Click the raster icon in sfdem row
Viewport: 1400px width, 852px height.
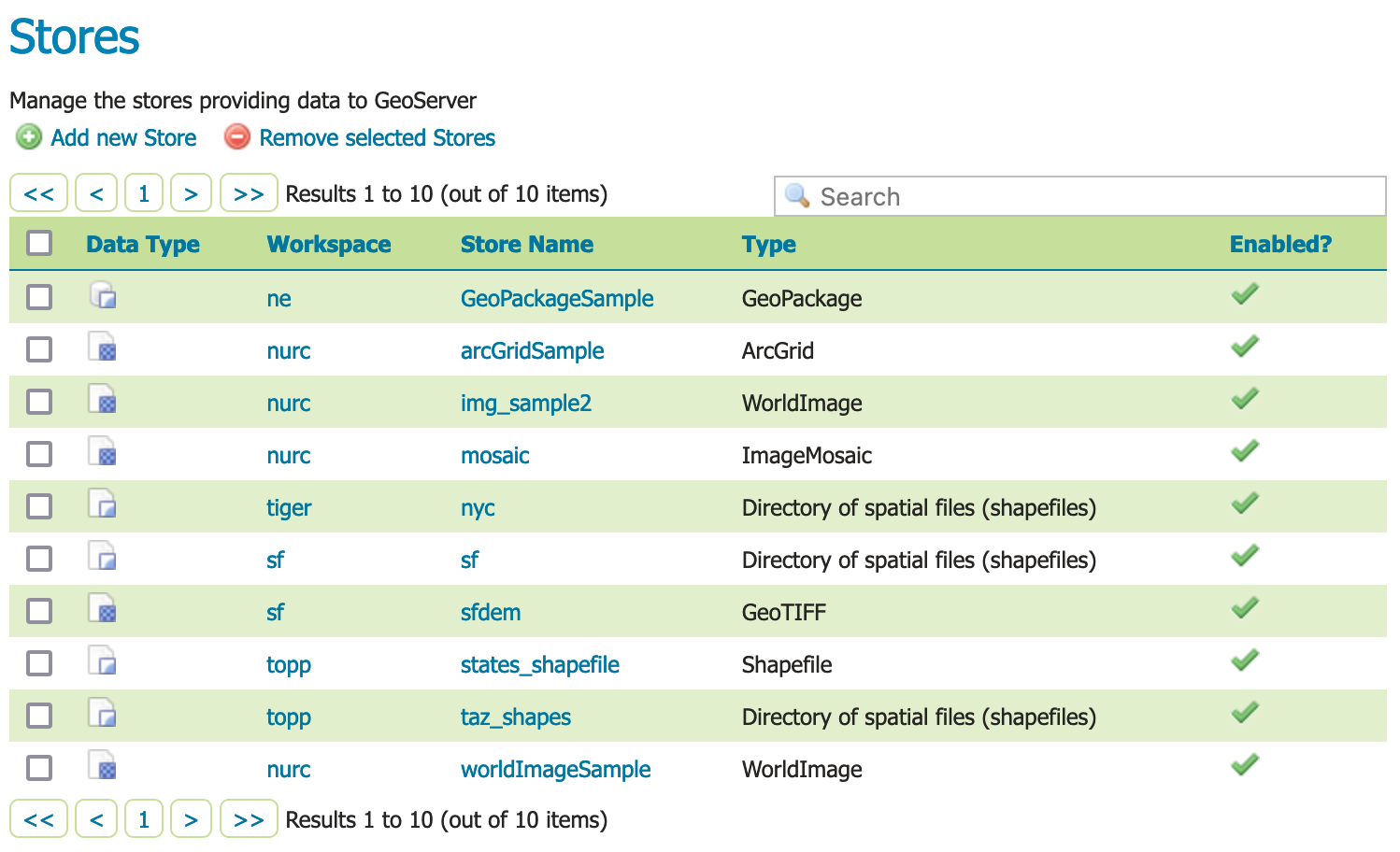103,610
